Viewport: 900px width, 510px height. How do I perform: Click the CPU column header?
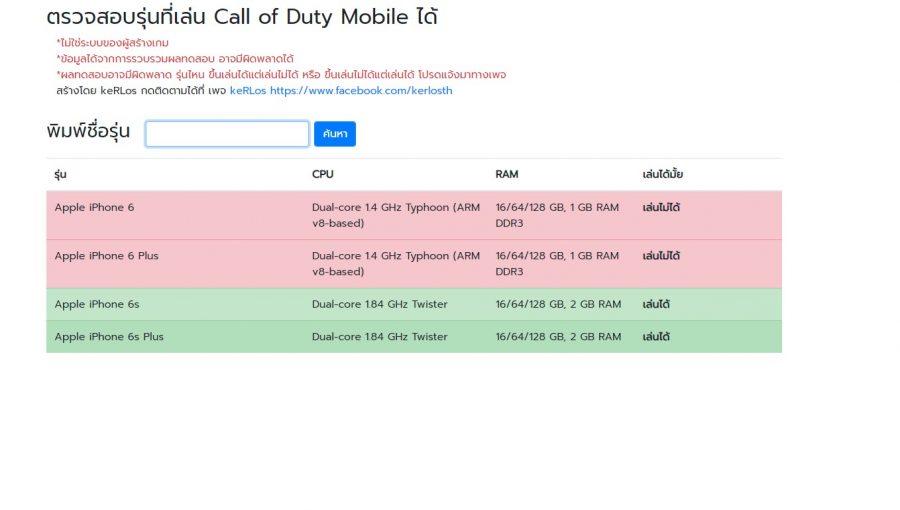323,174
